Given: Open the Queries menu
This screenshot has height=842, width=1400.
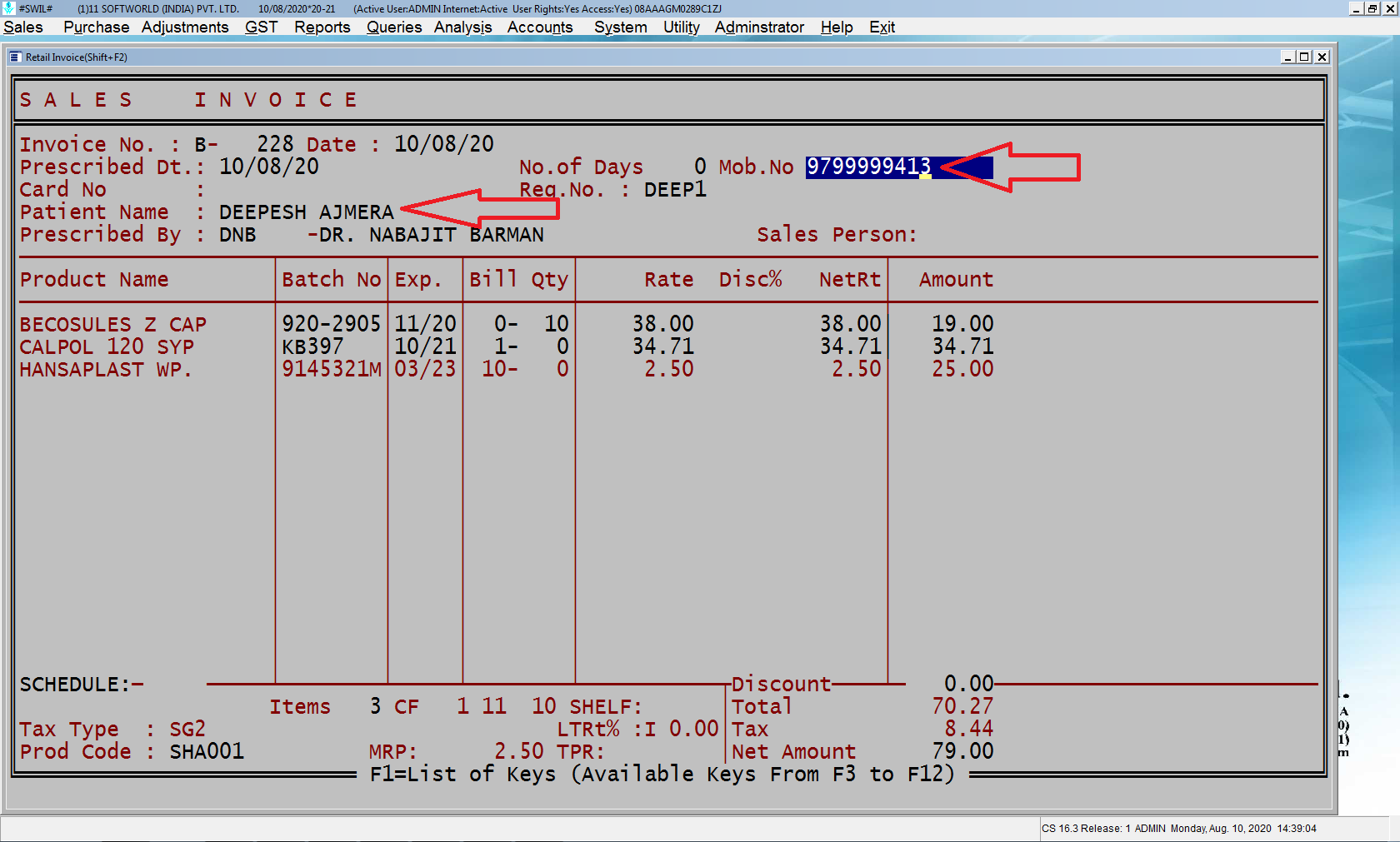Looking at the screenshot, I should (394, 27).
